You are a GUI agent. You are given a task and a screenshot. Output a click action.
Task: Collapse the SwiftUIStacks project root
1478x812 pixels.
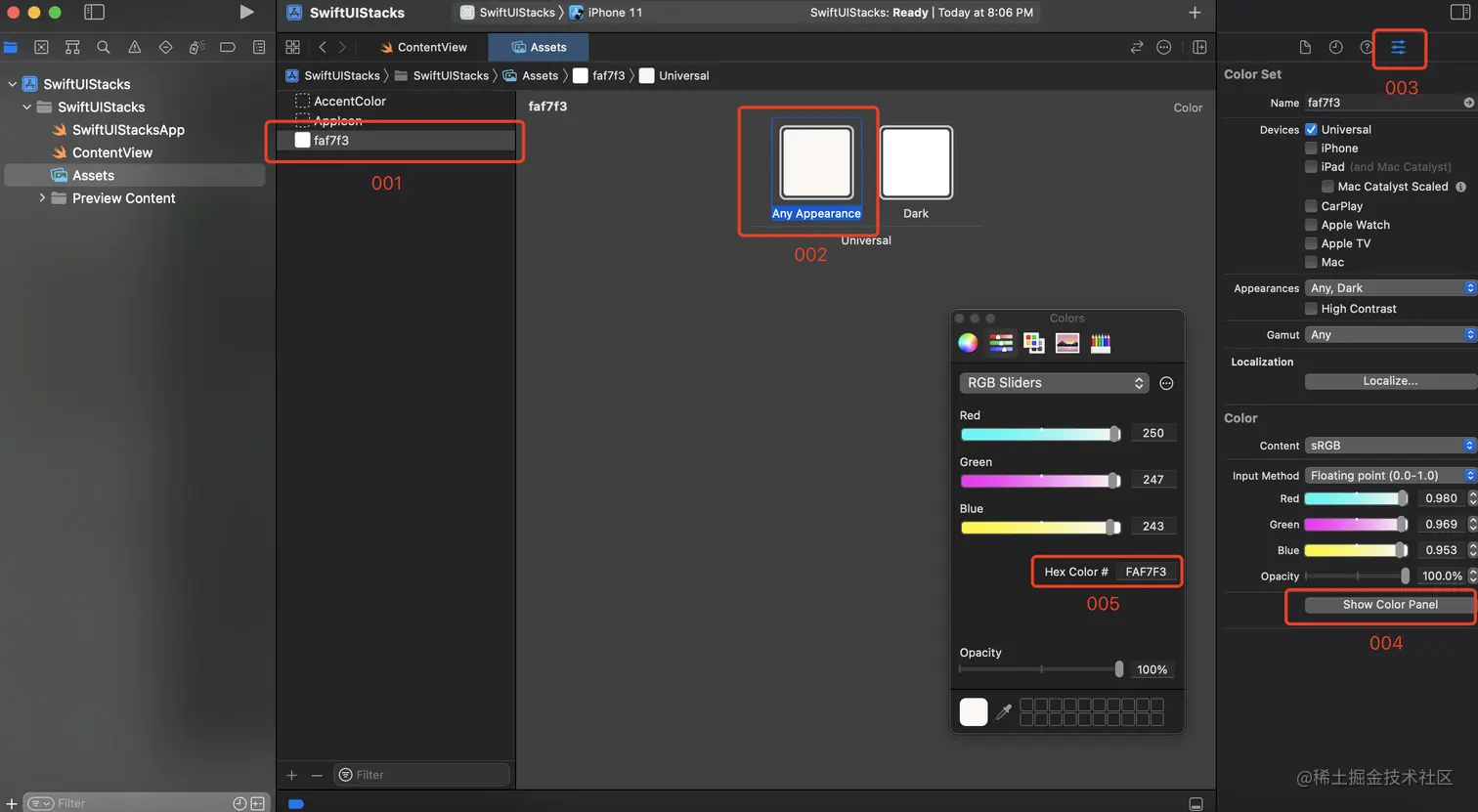click(x=13, y=84)
